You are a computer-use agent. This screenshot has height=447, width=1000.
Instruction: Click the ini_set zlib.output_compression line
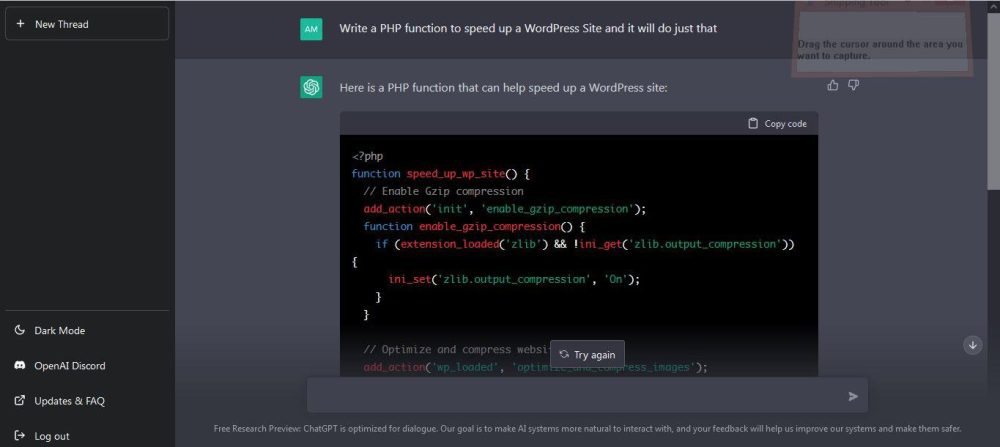point(514,279)
